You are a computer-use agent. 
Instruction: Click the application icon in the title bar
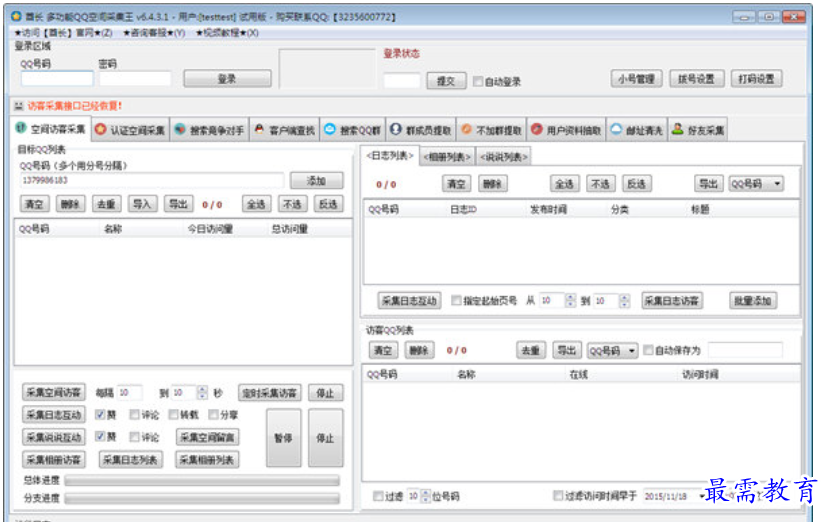coord(16,17)
